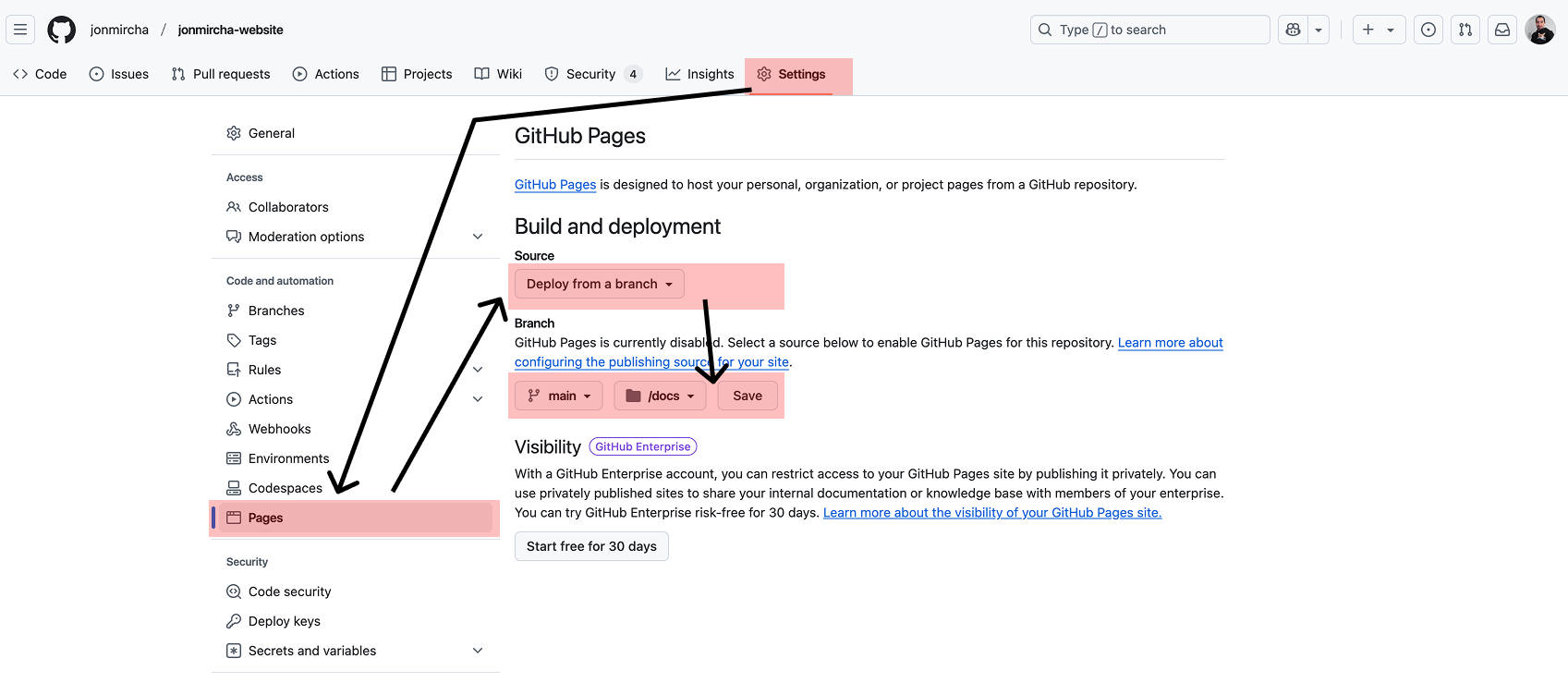
Task: Open Deploy keys settings
Action: 355,621
